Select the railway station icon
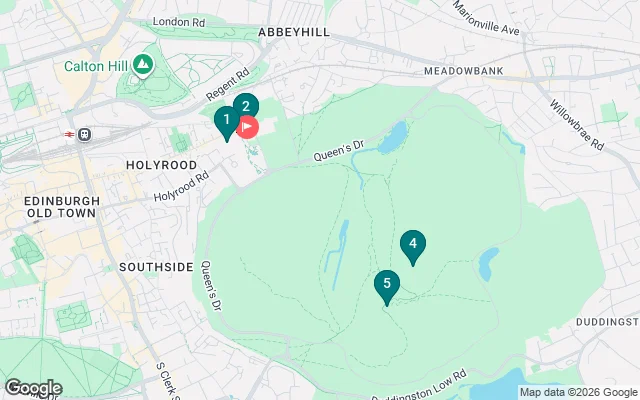 coord(69,134)
